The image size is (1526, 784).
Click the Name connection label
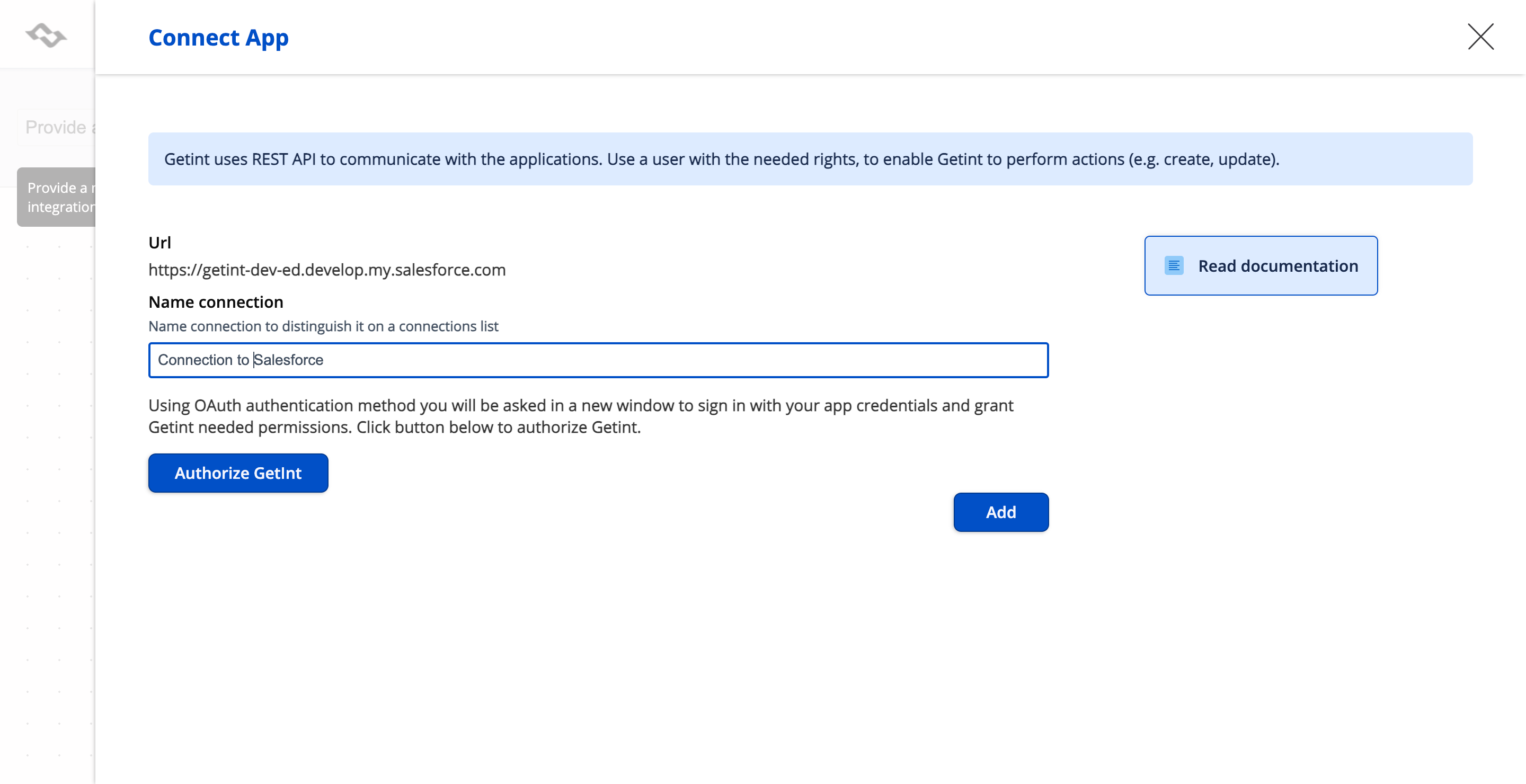tap(216, 302)
